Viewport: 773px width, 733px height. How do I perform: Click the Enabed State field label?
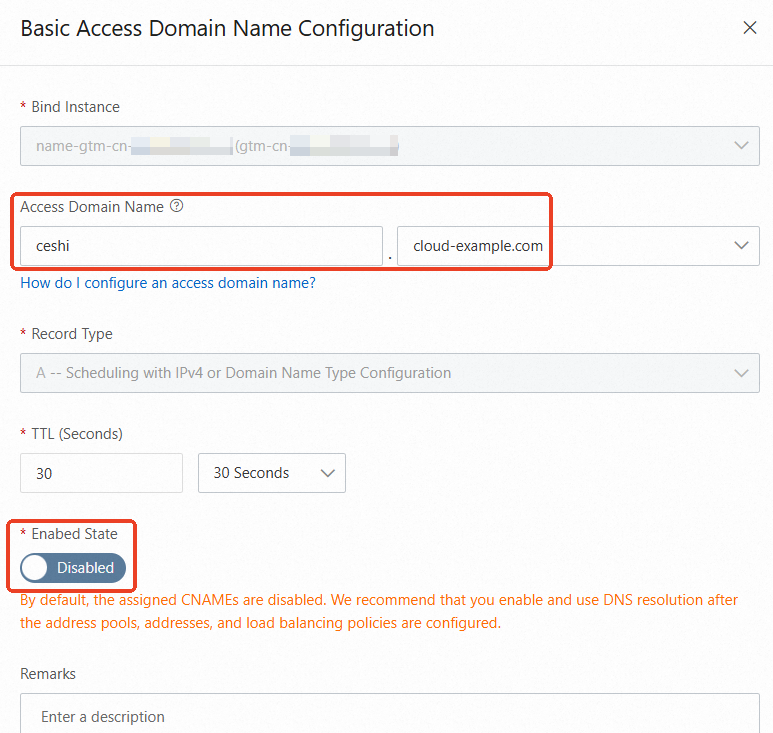coord(74,534)
